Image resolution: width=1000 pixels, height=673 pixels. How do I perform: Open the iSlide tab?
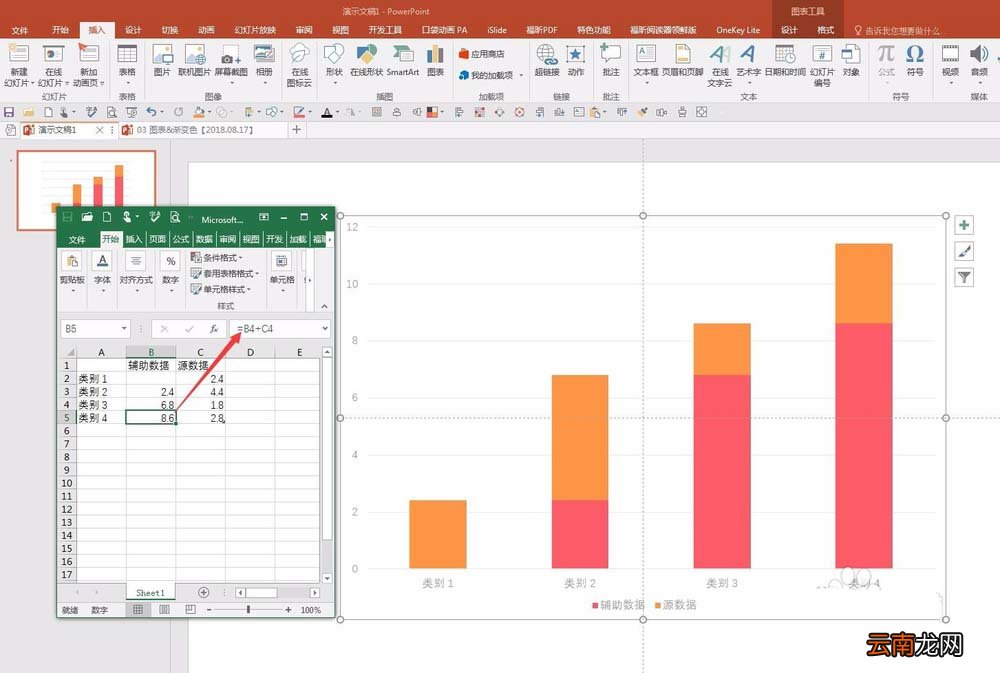497,30
